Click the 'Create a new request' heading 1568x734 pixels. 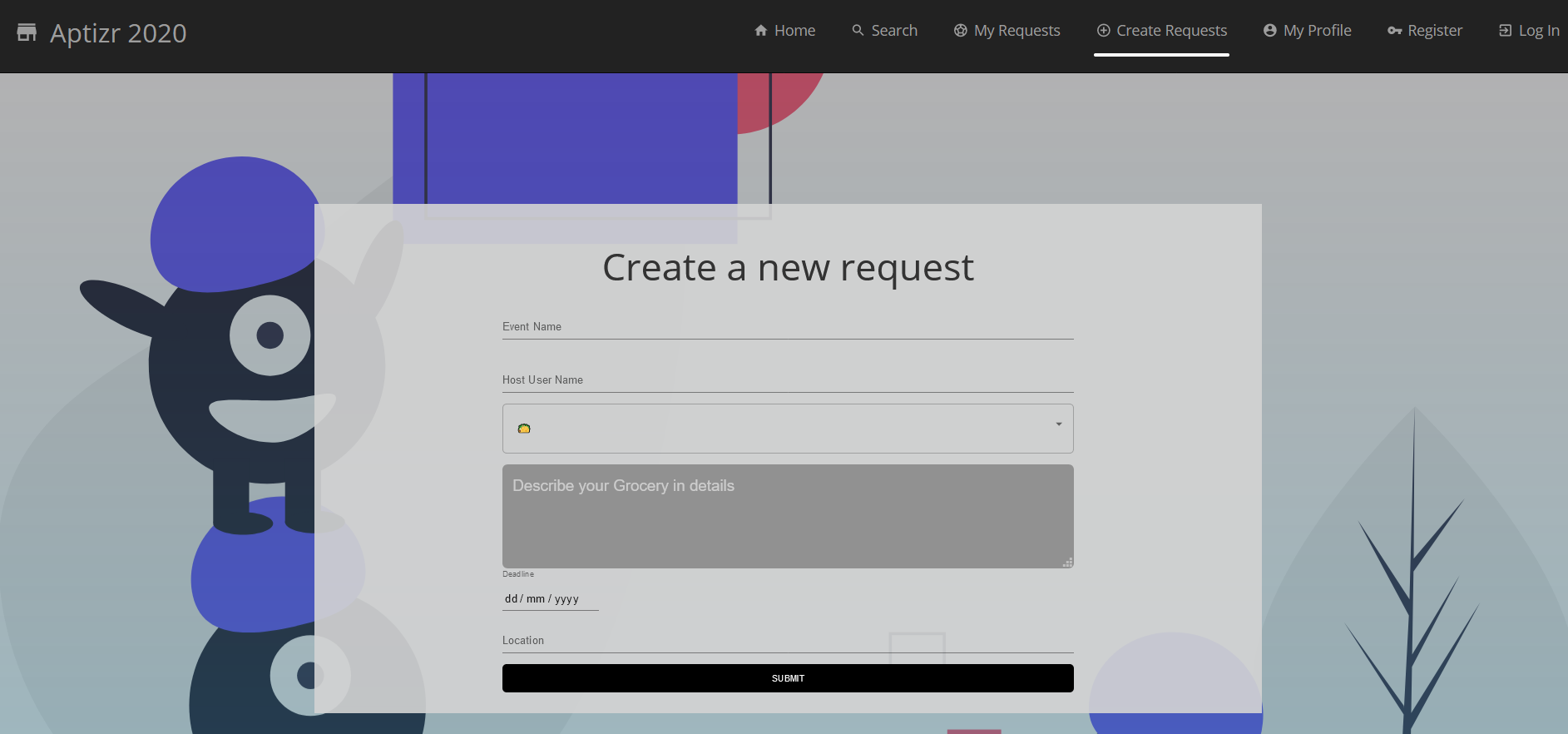point(788,268)
